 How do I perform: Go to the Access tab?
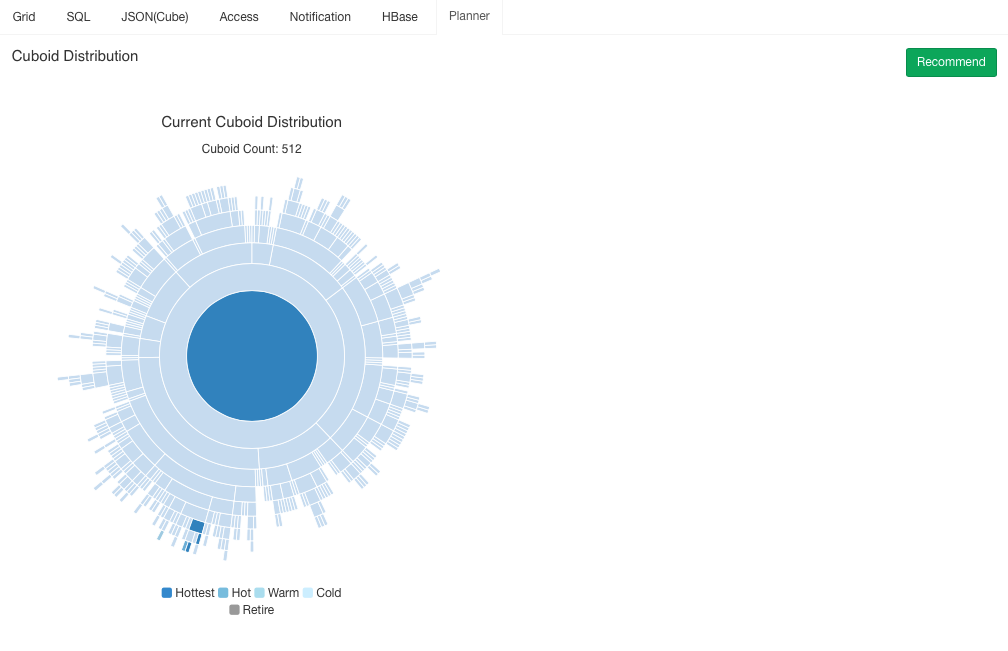239,17
